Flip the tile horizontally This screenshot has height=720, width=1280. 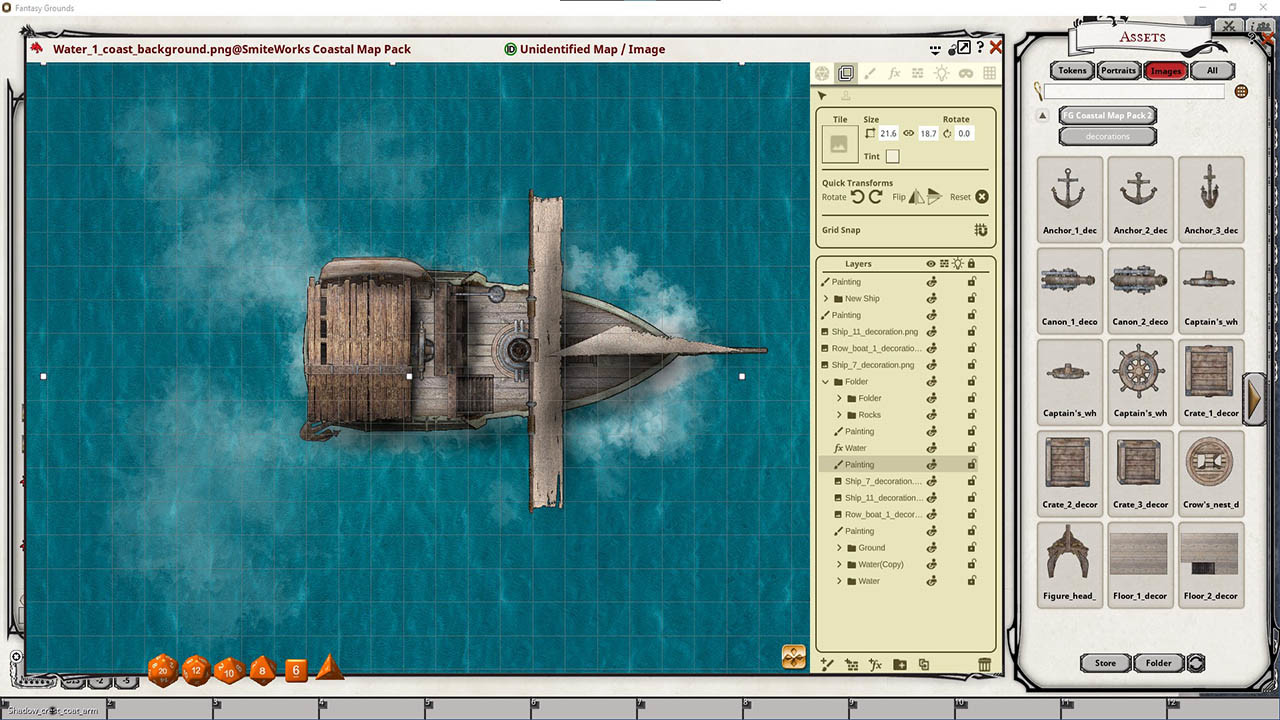coord(916,197)
